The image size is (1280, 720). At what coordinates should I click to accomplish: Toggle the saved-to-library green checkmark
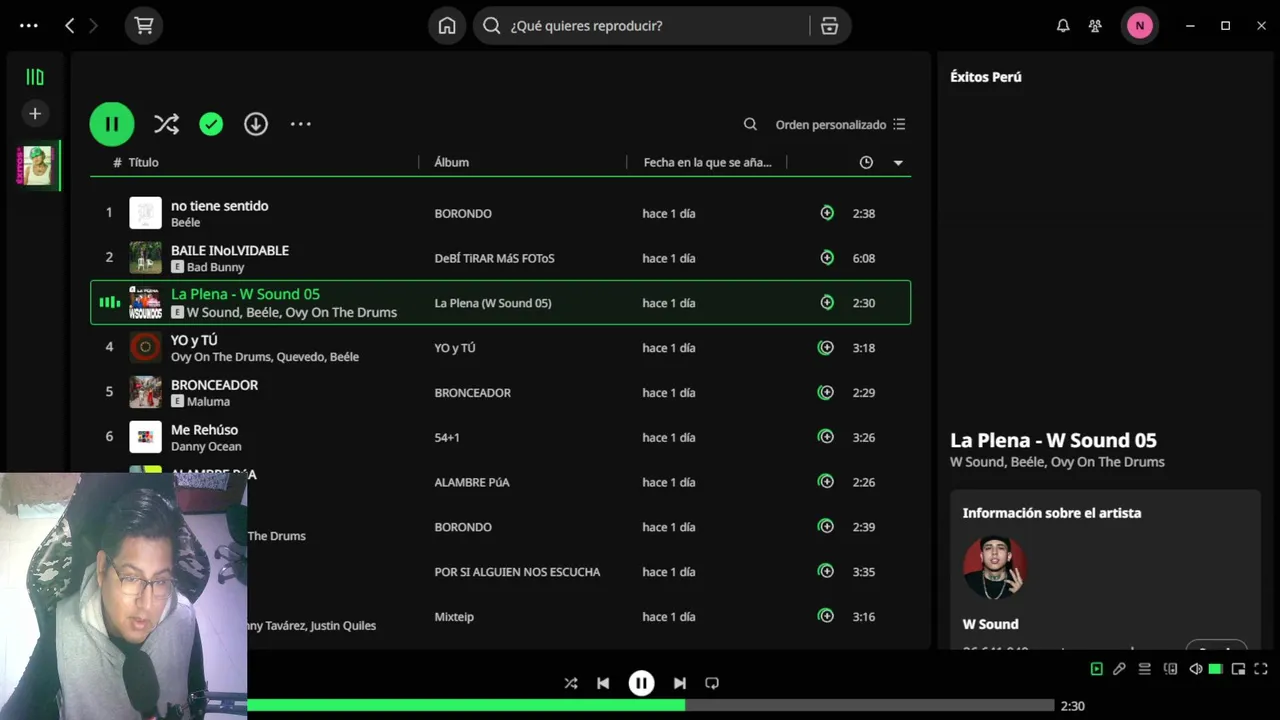point(211,124)
